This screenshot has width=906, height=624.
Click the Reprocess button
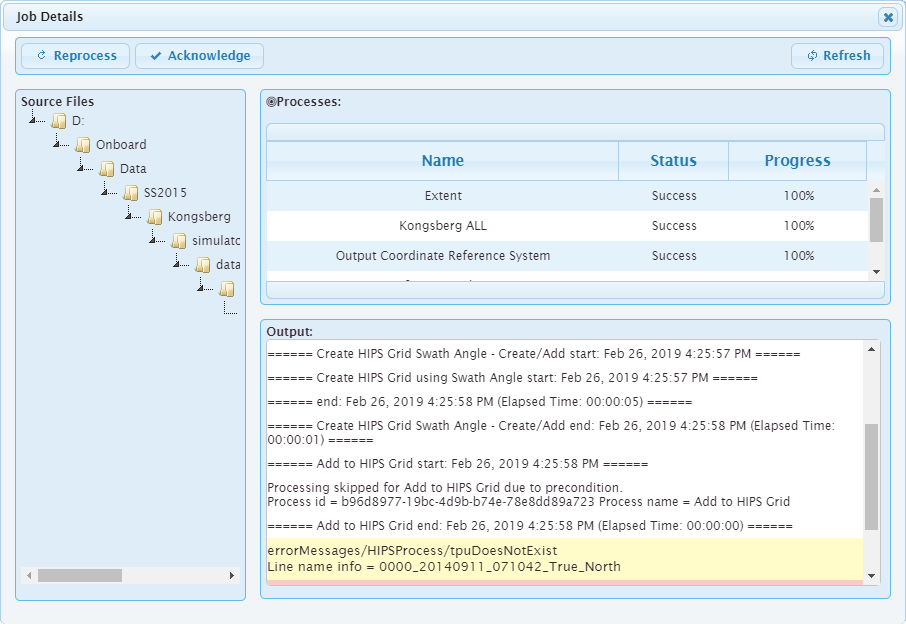(76, 56)
